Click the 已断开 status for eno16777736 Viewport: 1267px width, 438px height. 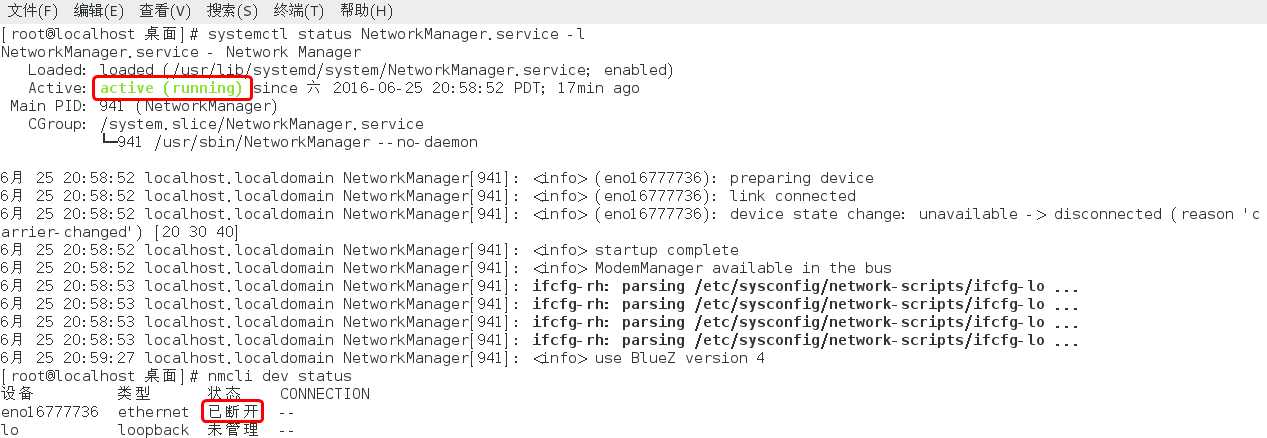pos(232,412)
